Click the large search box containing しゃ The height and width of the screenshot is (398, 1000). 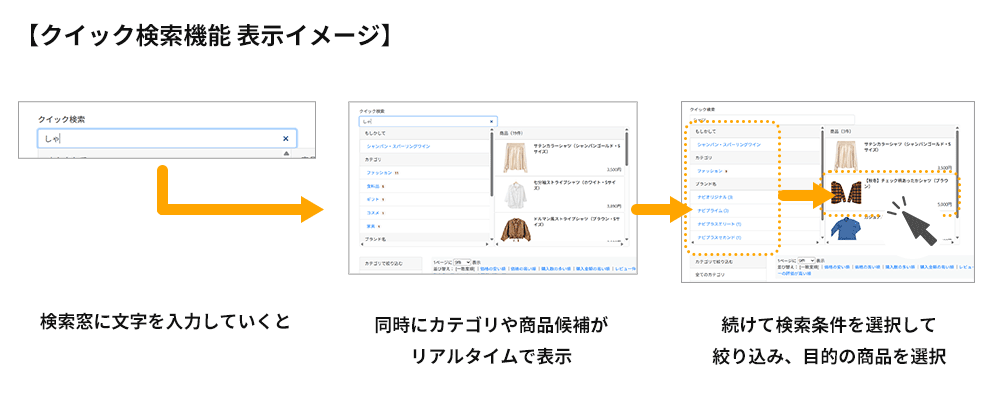coord(166,138)
